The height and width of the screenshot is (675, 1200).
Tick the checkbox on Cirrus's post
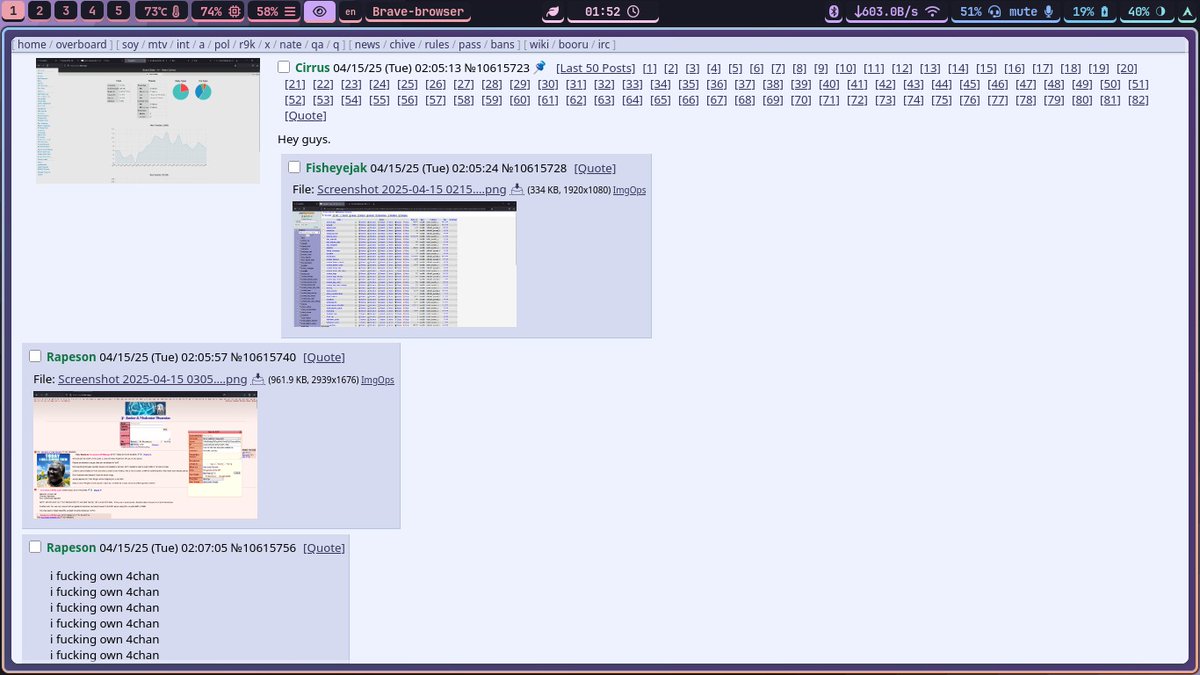tap(284, 67)
